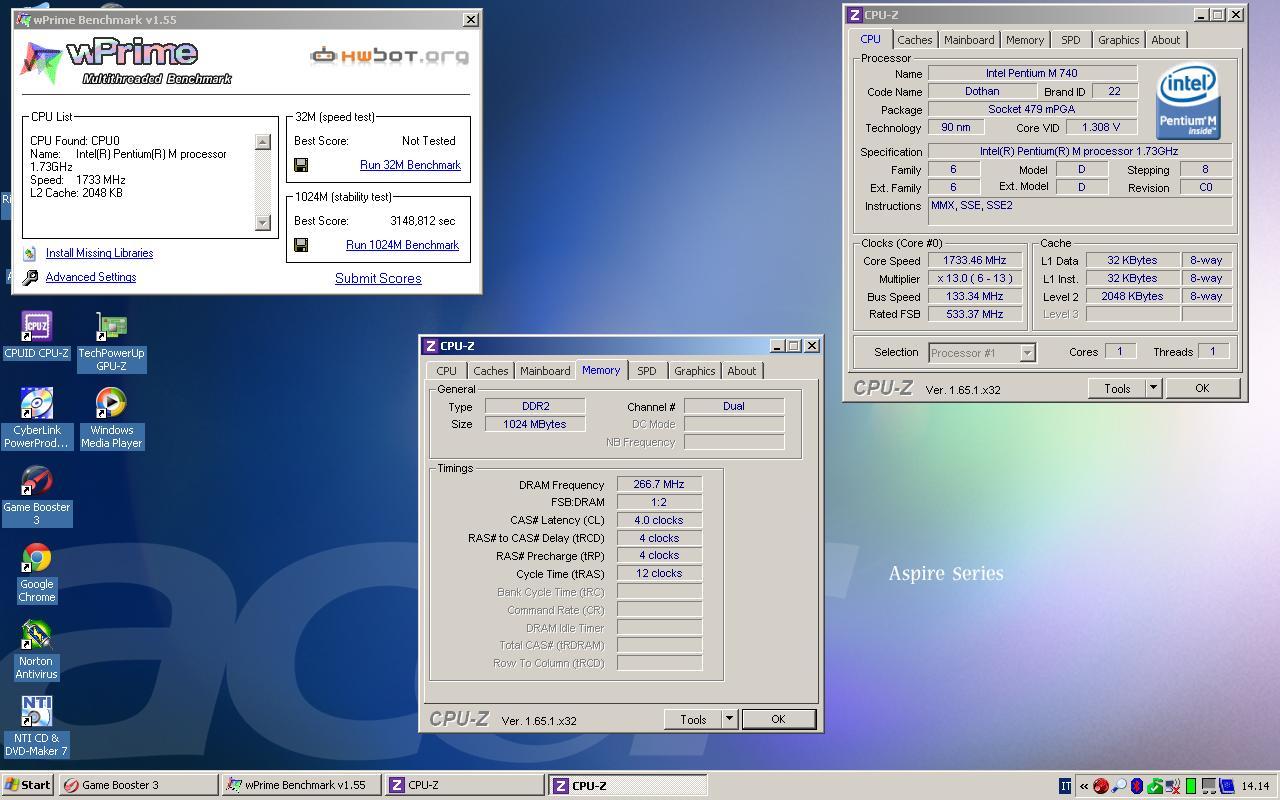The height and width of the screenshot is (800, 1280).
Task: Click the blue phone tray icon
Action: (1227, 786)
